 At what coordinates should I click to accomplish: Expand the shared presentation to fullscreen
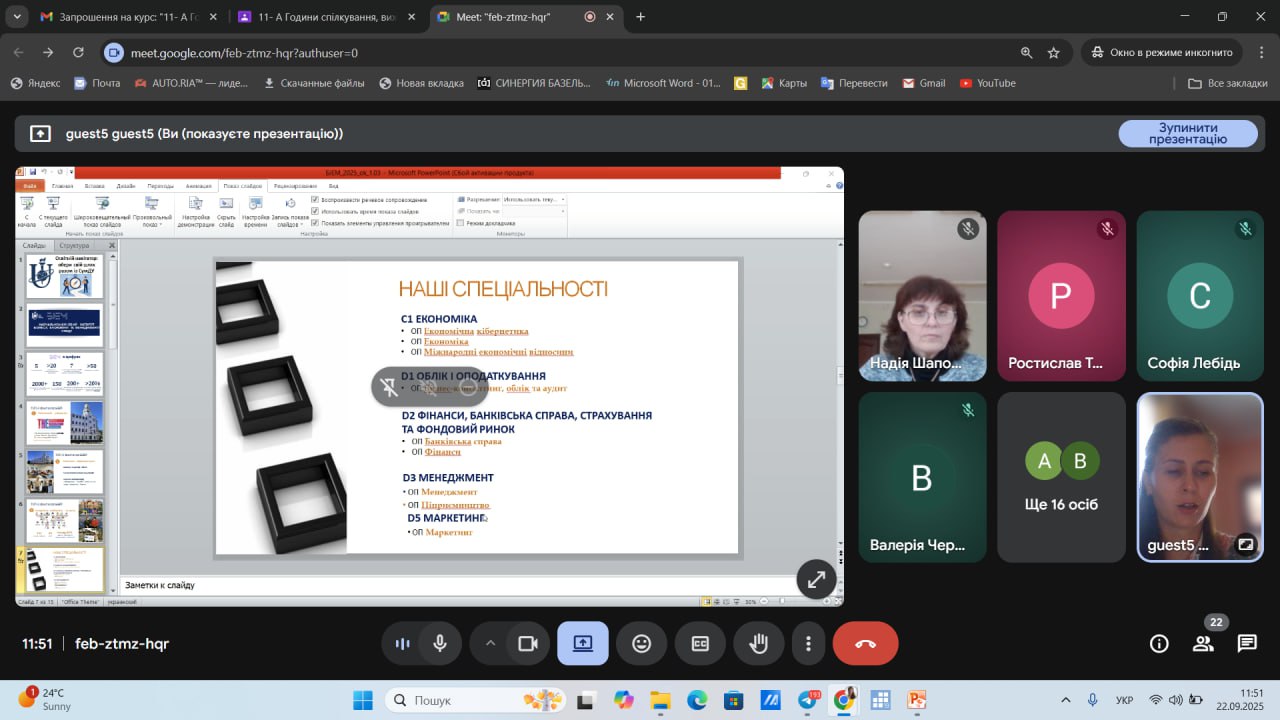coord(816,579)
